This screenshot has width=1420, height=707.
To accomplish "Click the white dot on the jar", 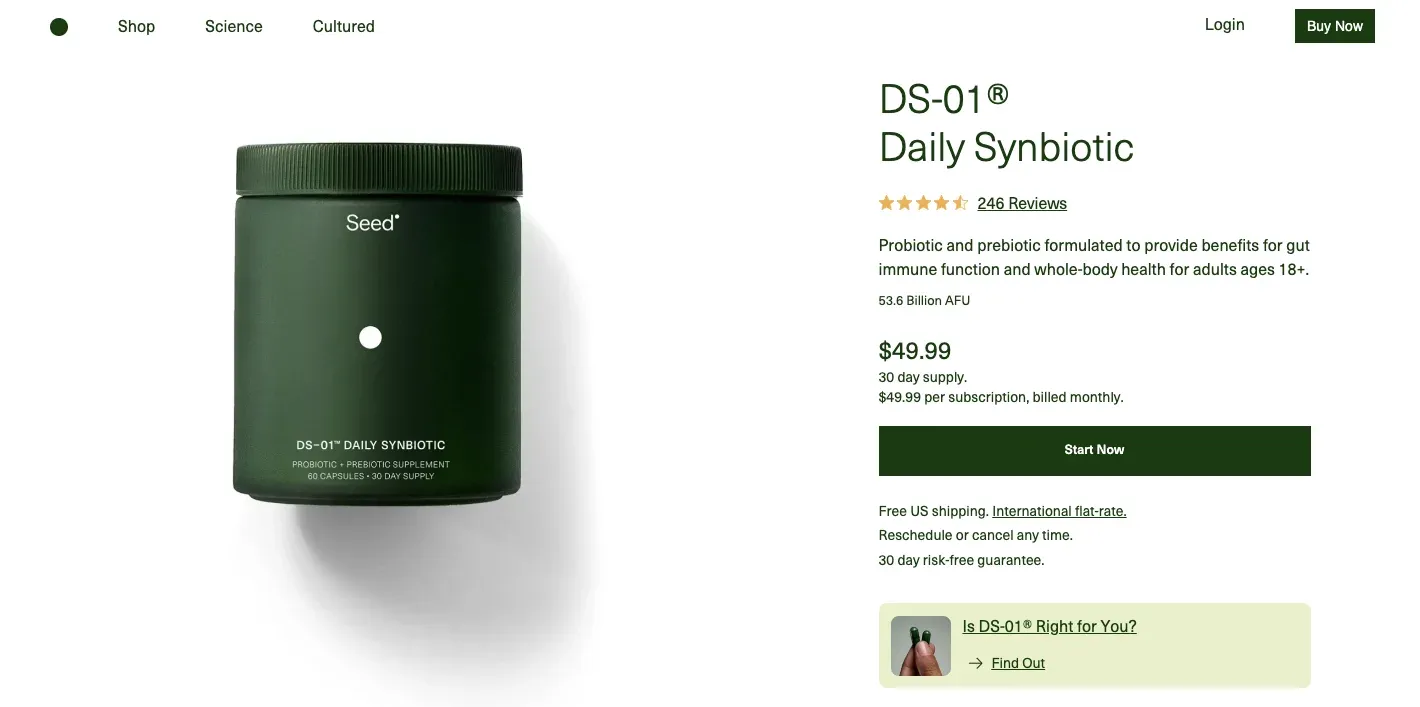I will [370, 338].
